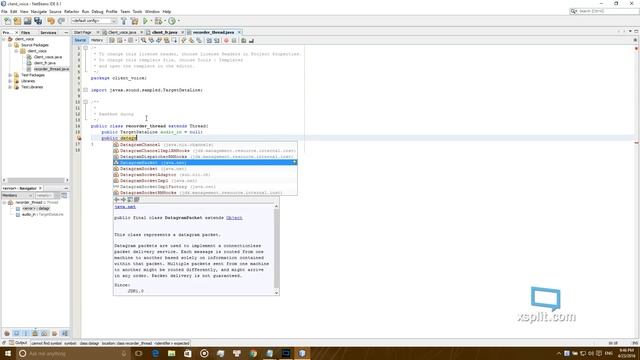Switch to the client_fr.java editor tab
The image size is (640, 360).
click(x=164, y=32)
